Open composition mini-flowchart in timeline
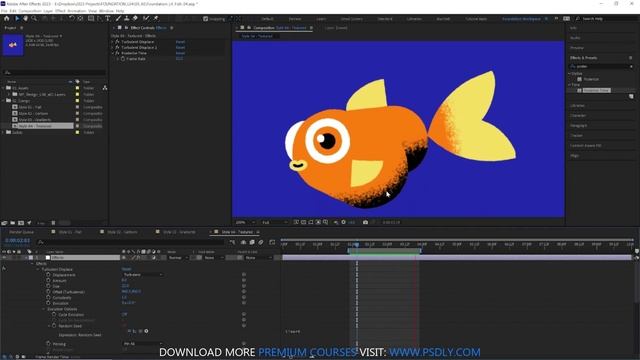The width and height of the screenshot is (640, 360). point(233,242)
